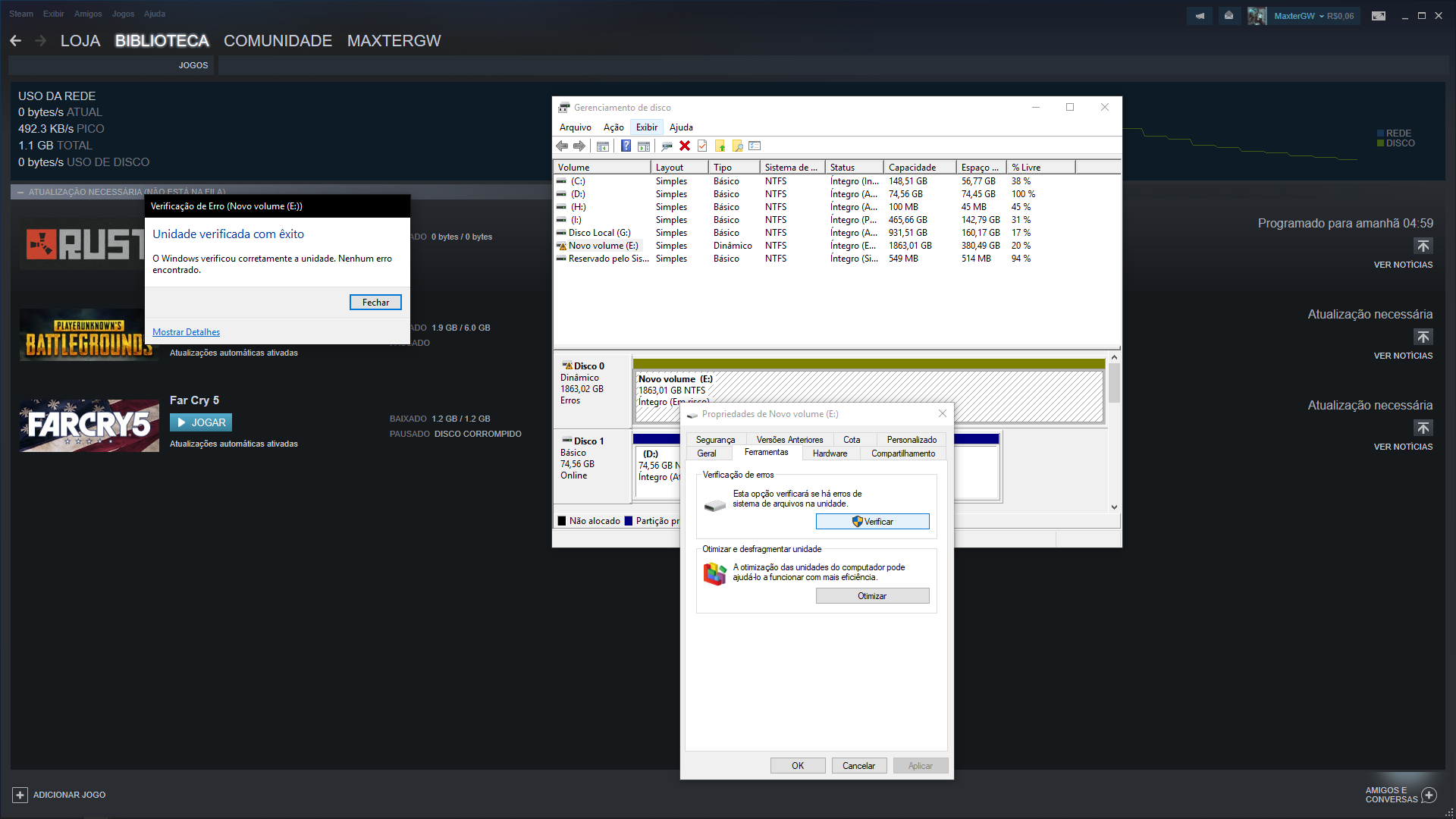Click Fechar in the error check dialog

pos(375,303)
